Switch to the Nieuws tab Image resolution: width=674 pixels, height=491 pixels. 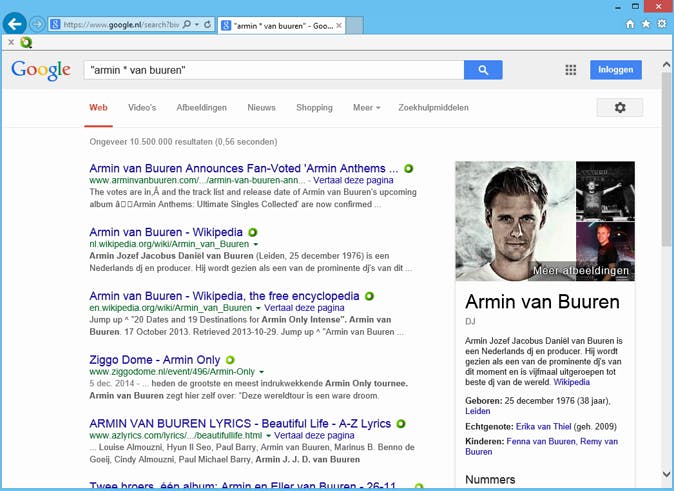(x=261, y=107)
